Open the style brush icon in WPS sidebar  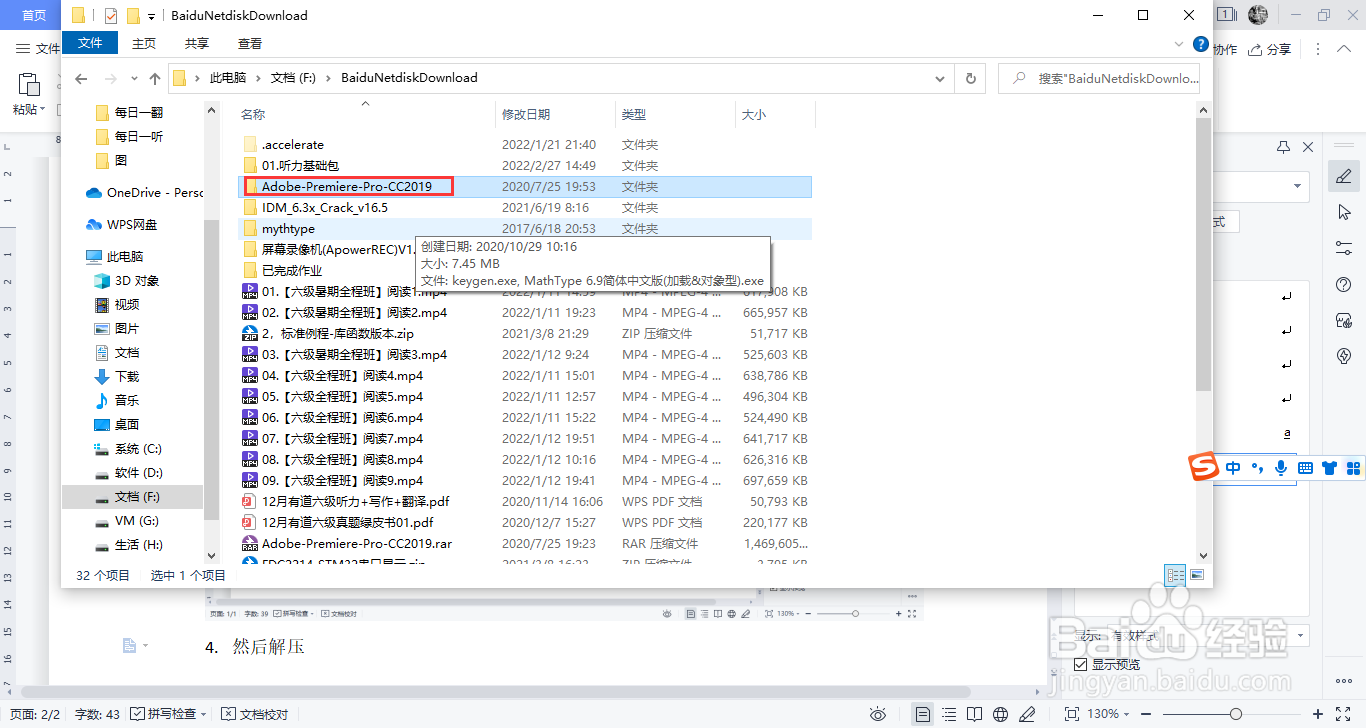[x=1344, y=177]
